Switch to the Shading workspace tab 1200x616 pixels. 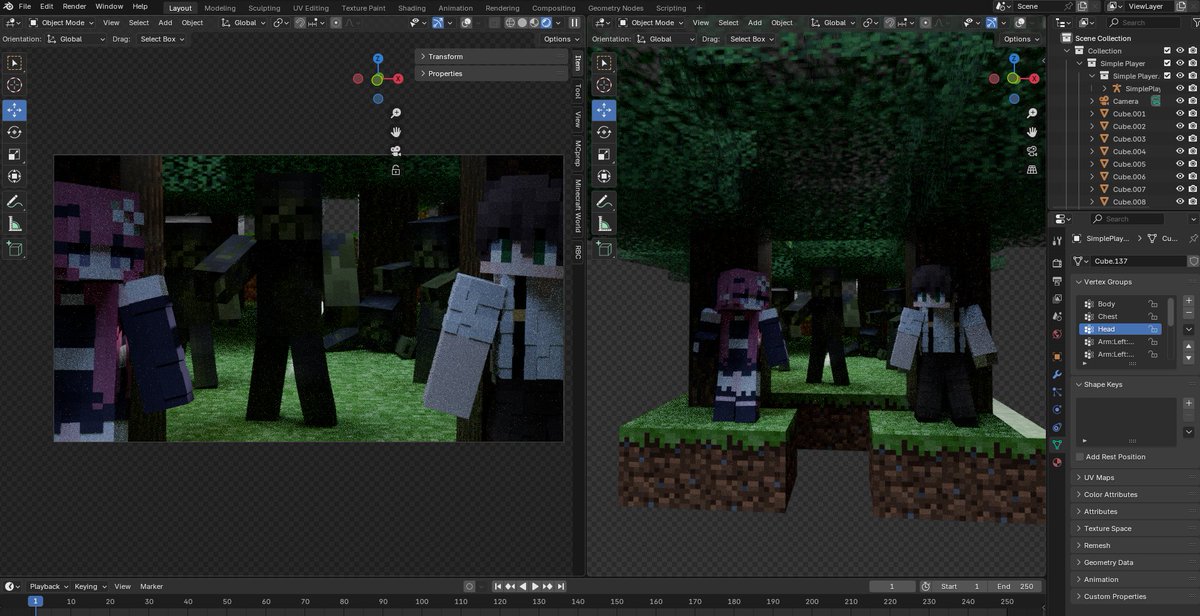click(411, 7)
